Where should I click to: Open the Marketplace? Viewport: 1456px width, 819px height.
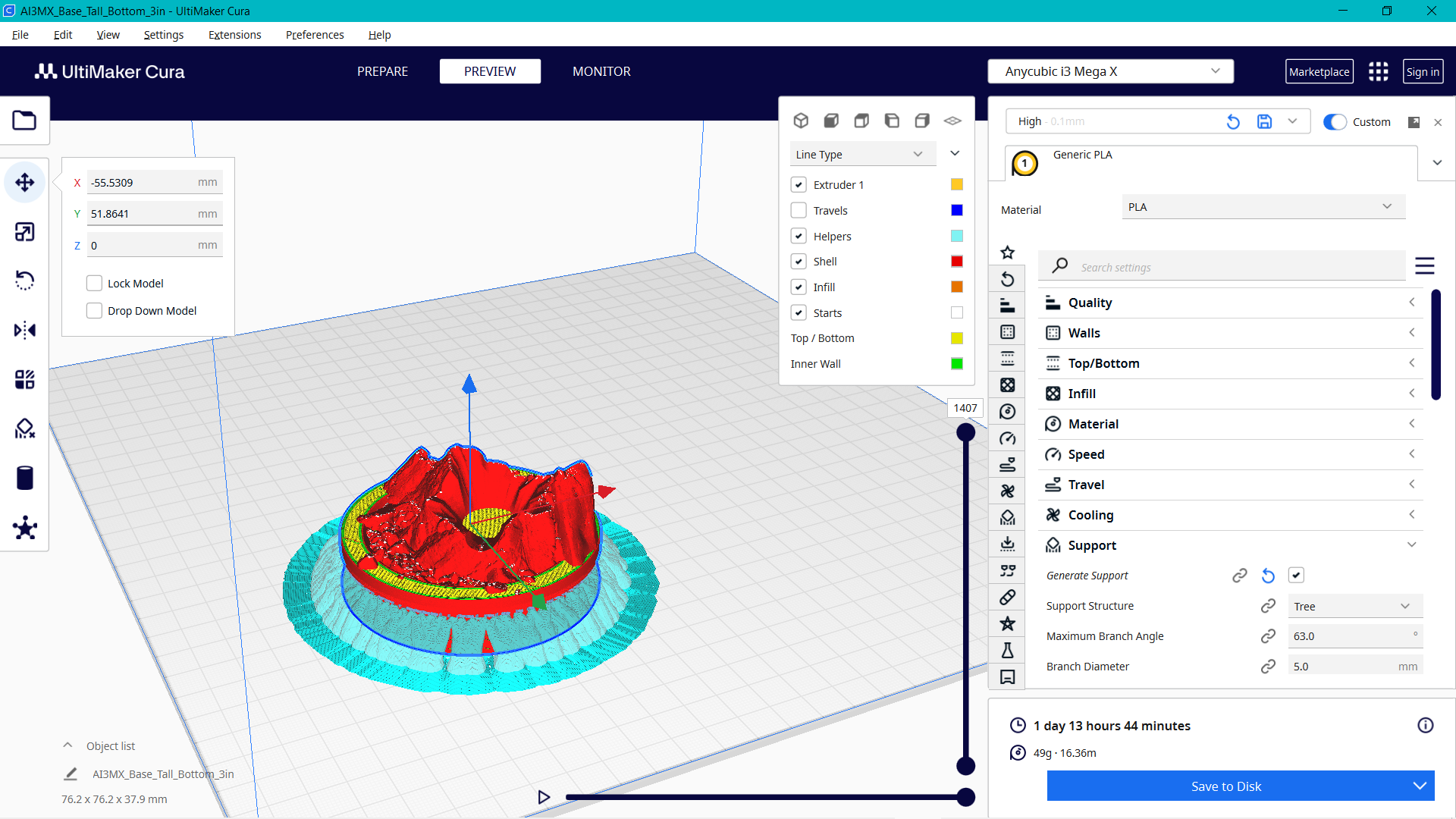coord(1319,71)
